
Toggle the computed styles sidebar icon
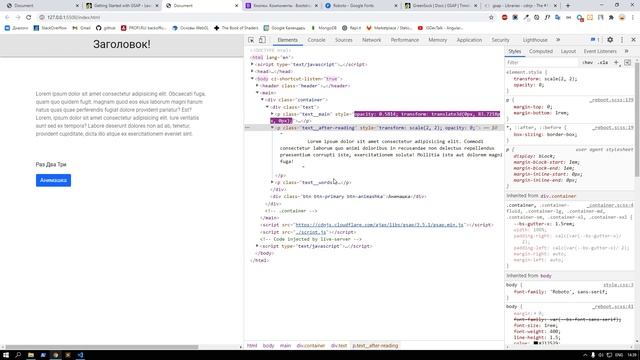click(x=628, y=62)
